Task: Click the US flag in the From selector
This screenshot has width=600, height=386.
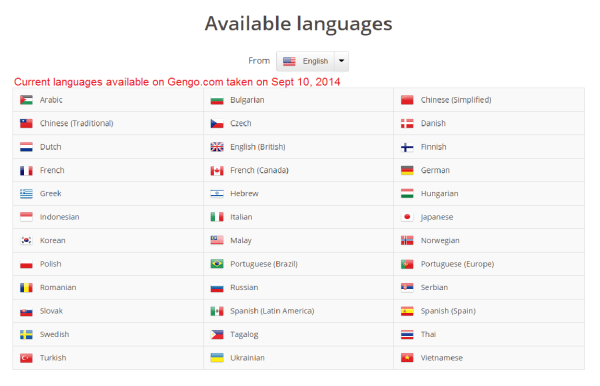Action: click(x=289, y=61)
